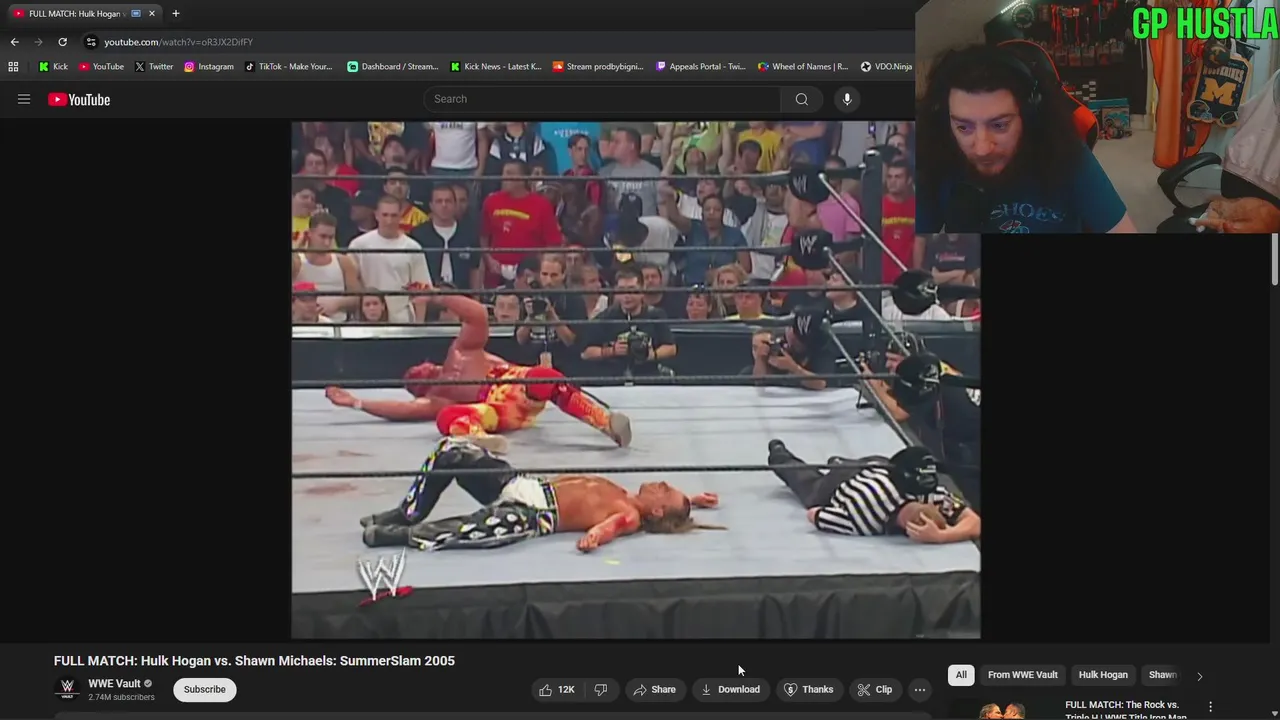Open the apps grid in bookmarks bar

[13, 67]
